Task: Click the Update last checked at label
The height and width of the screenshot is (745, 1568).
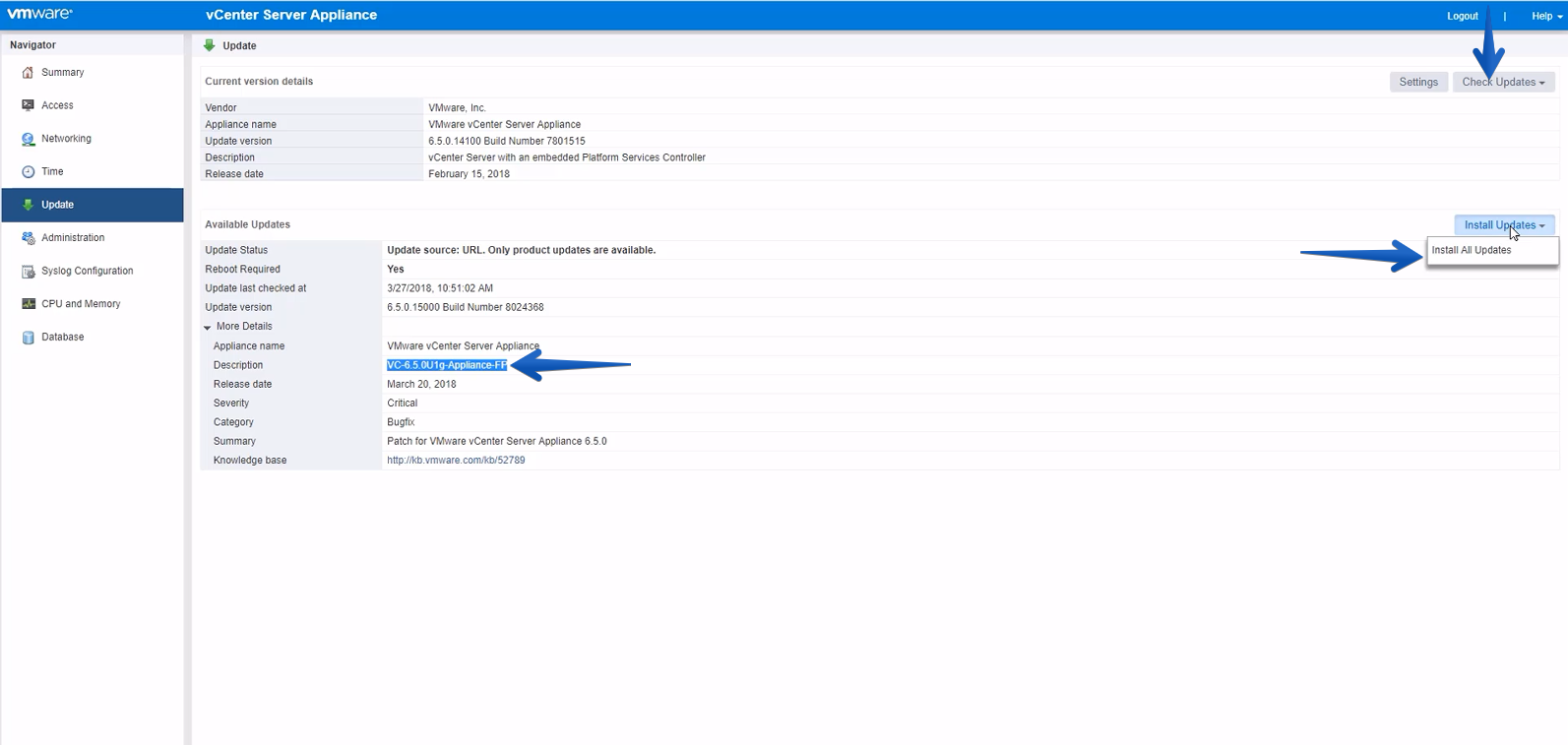Action: click(256, 288)
